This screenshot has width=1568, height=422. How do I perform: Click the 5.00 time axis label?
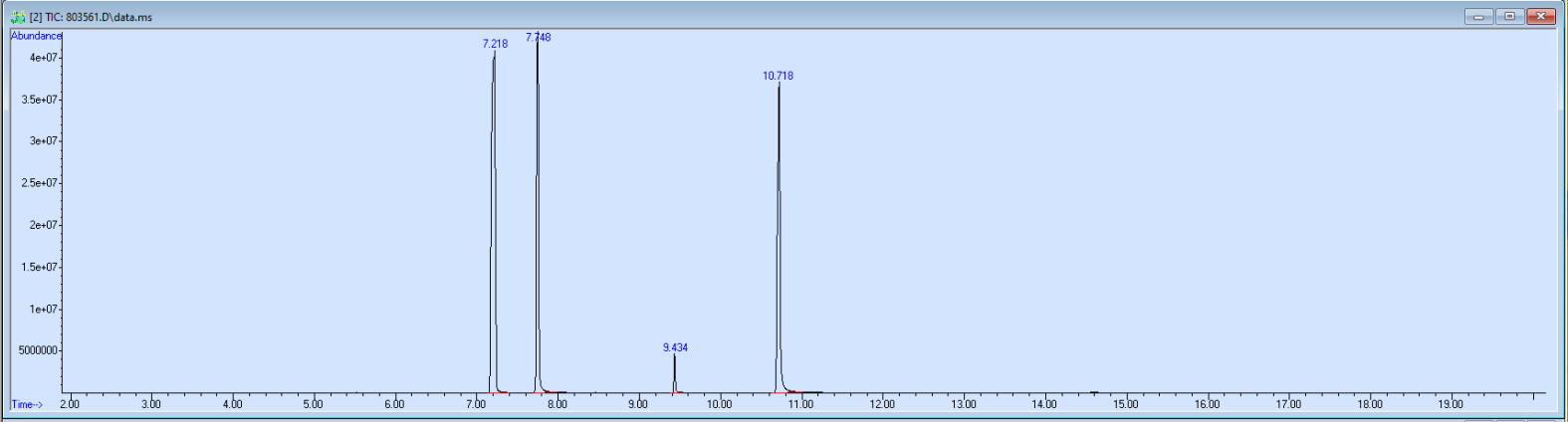click(313, 404)
